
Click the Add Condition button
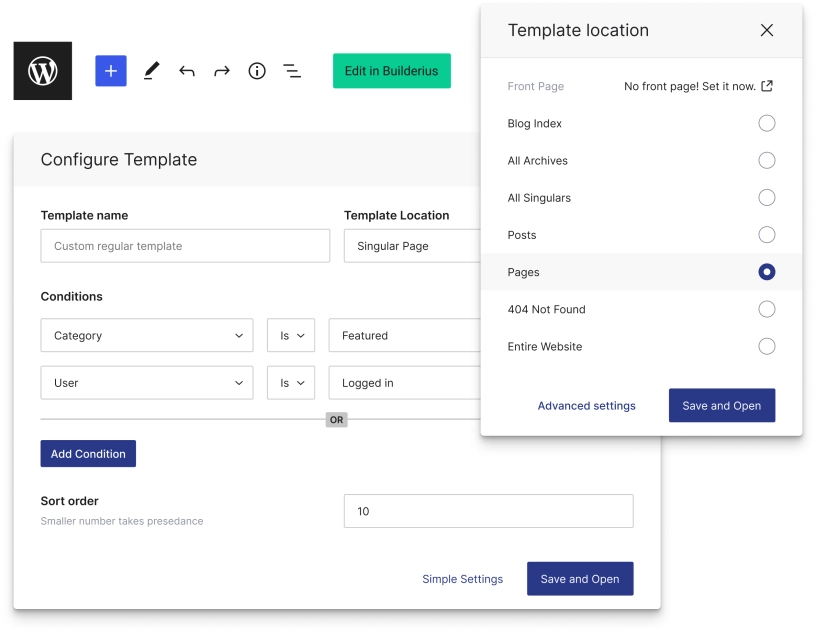tap(88, 453)
